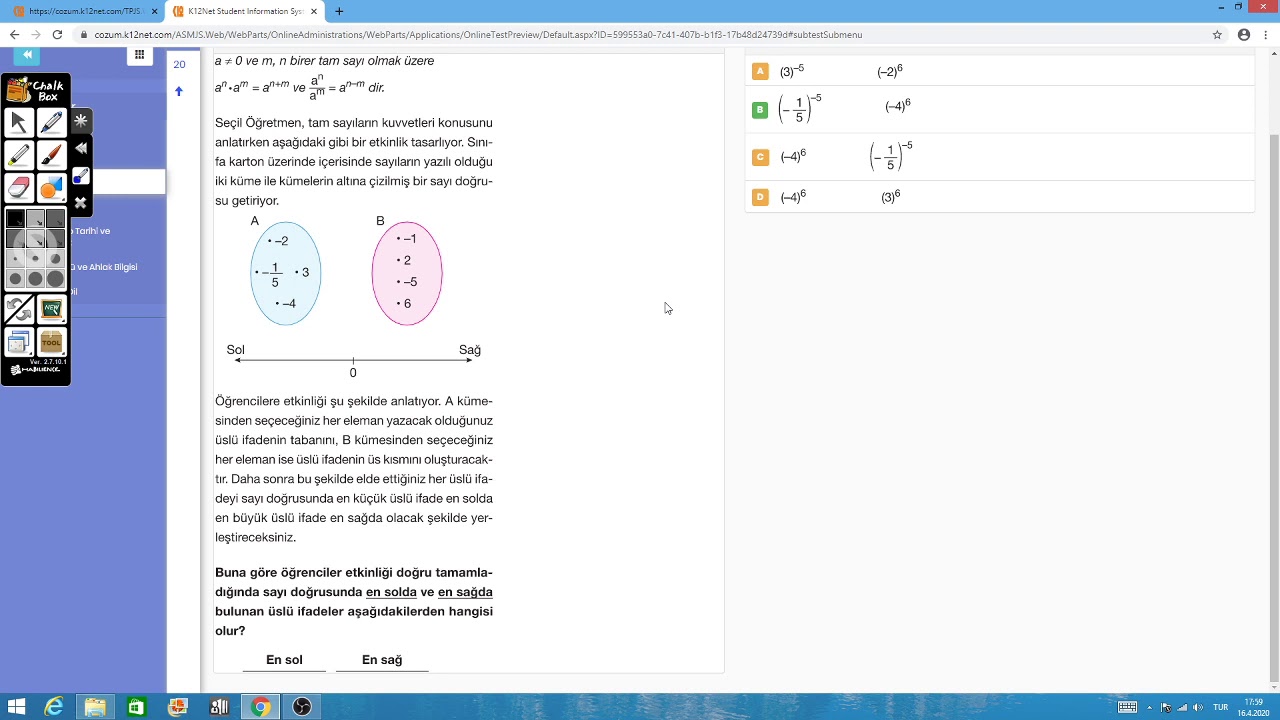Image resolution: width=1280 pixels, height=720 pixels.
Task: Choose the highlighter marker tool
Action: (18, 155)
